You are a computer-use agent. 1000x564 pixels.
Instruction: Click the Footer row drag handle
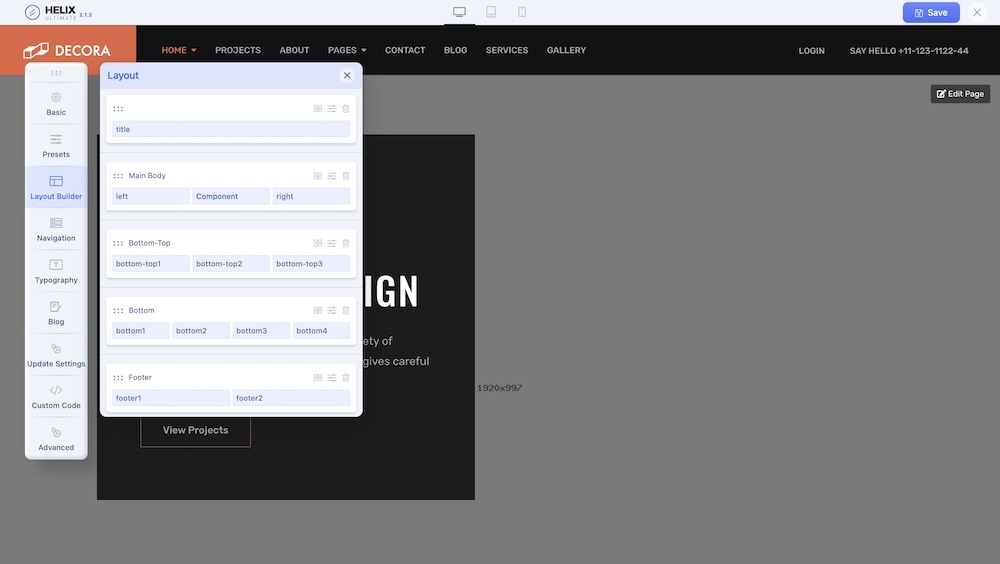118,378
